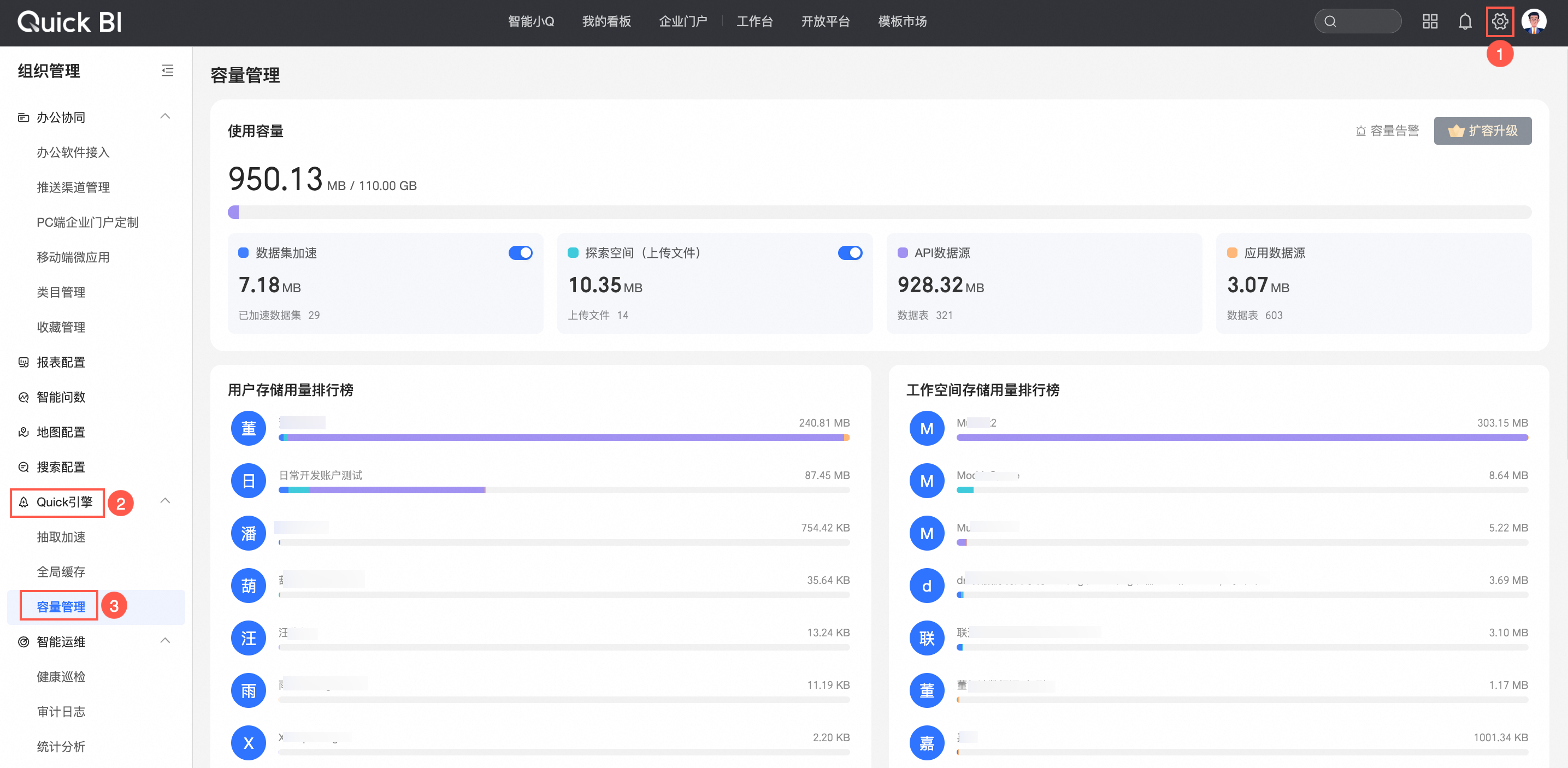Open the notifications bell
The height and width of the screenshot is (768, 1568).
click(1465, 22)
